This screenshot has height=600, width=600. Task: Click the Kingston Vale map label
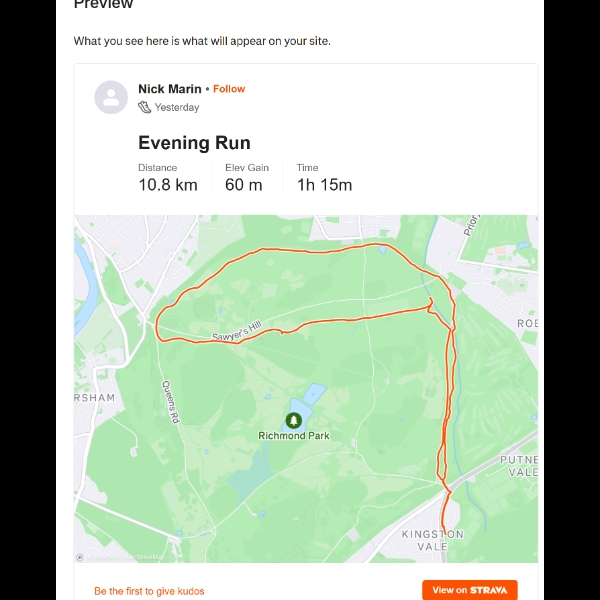[x=432, y=540]
